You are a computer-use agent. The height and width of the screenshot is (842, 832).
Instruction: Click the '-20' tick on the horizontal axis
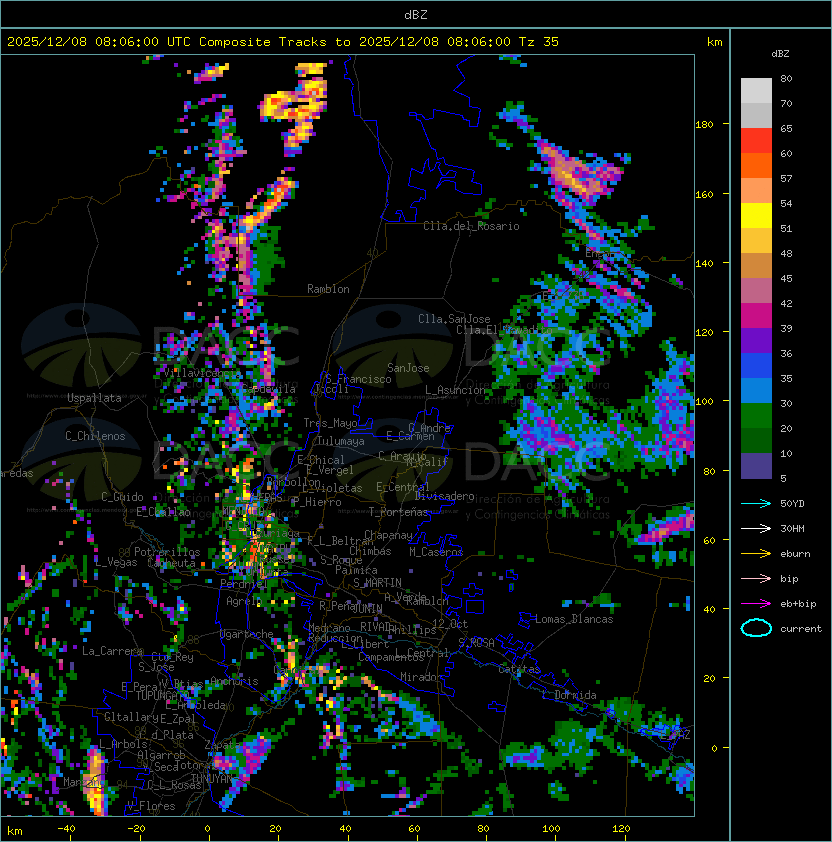pos(136,829)
